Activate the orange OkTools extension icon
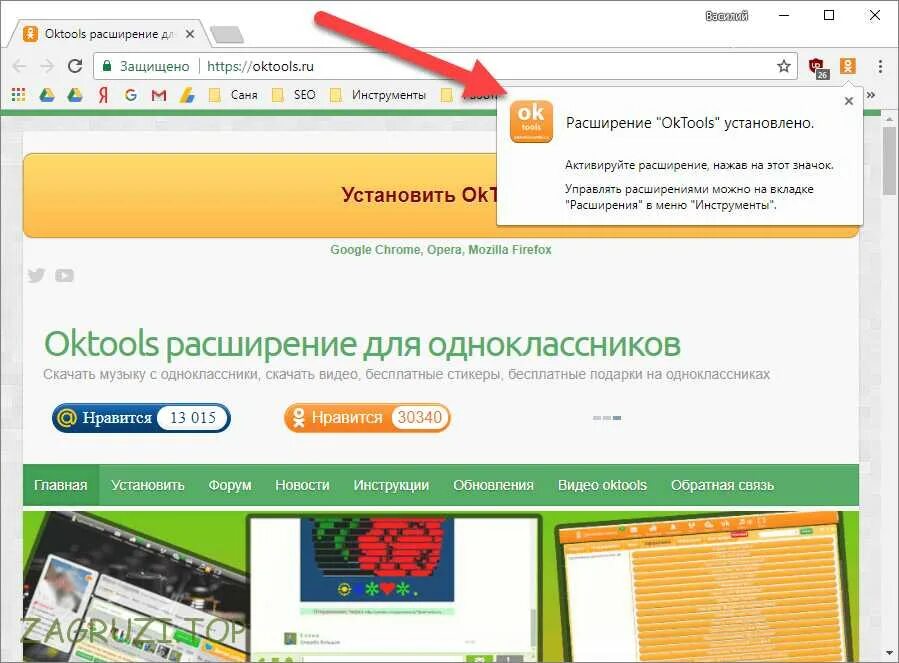Viewport: 899px width, 663px height. pos(848,66)
